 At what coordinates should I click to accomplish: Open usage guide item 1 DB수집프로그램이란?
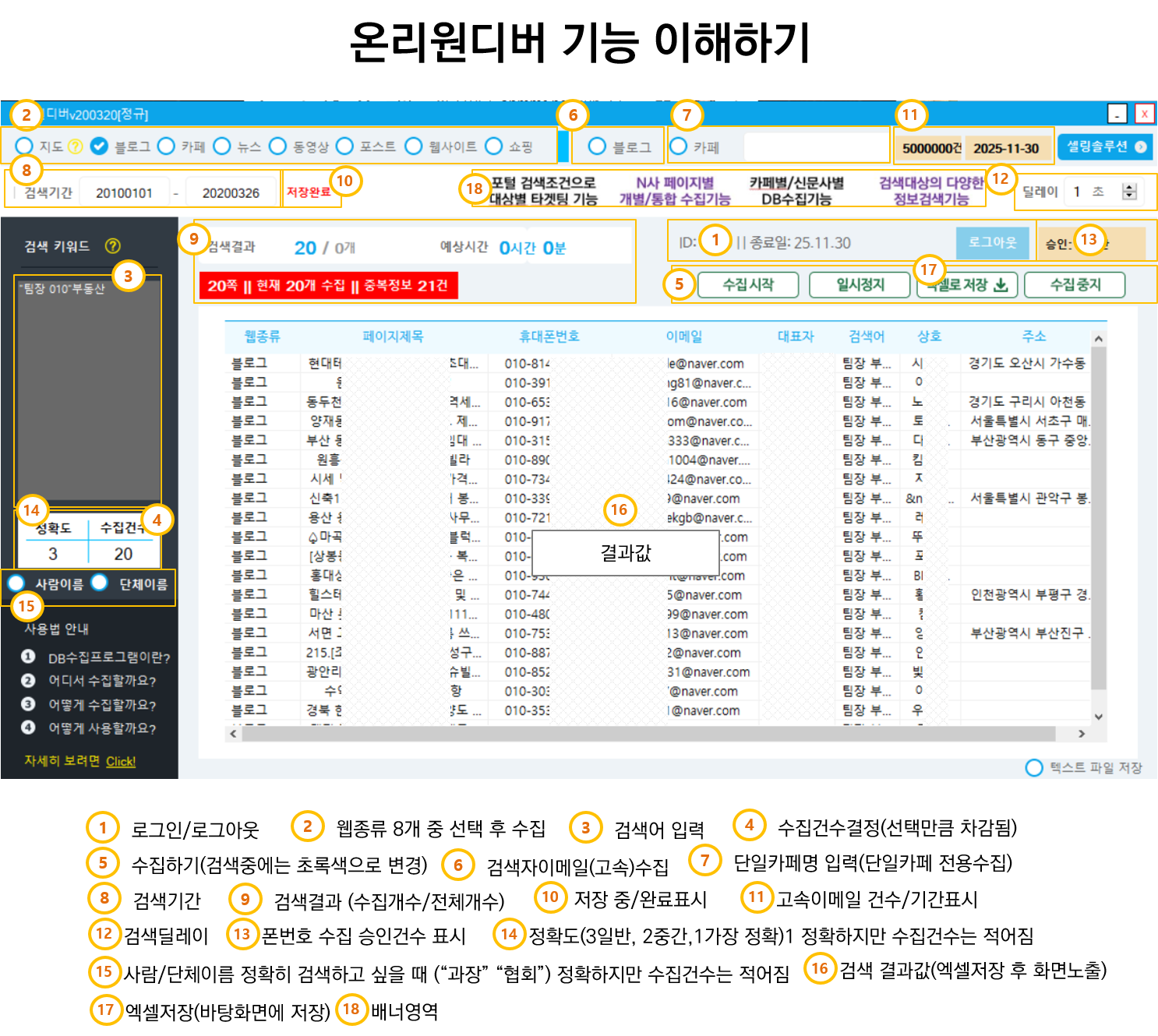[108, 657]
